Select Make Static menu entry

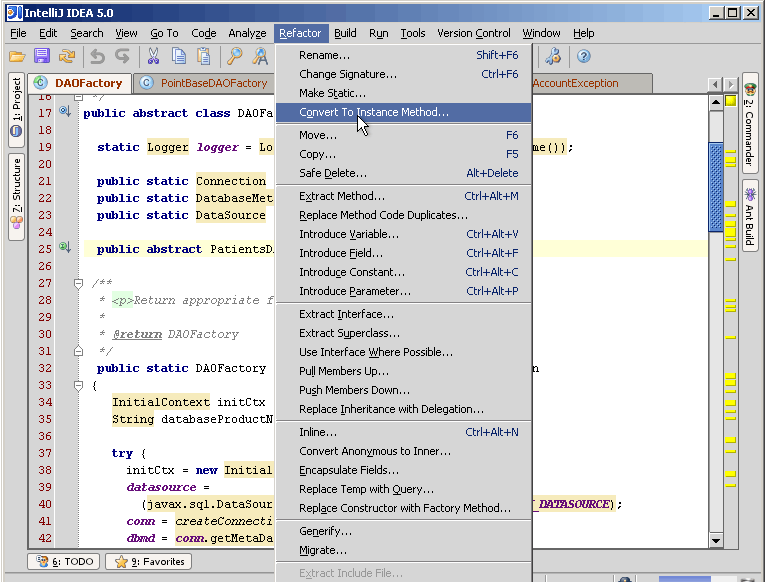pos(404,93)
